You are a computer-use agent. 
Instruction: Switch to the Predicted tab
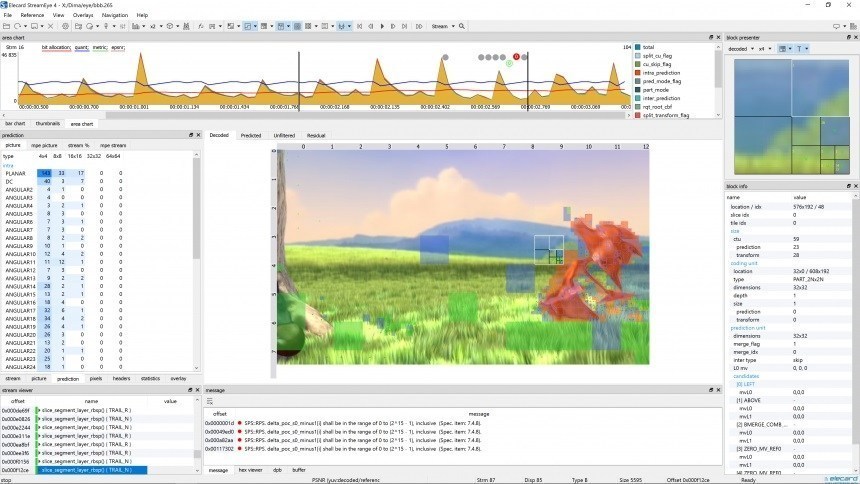pos(251,136)
